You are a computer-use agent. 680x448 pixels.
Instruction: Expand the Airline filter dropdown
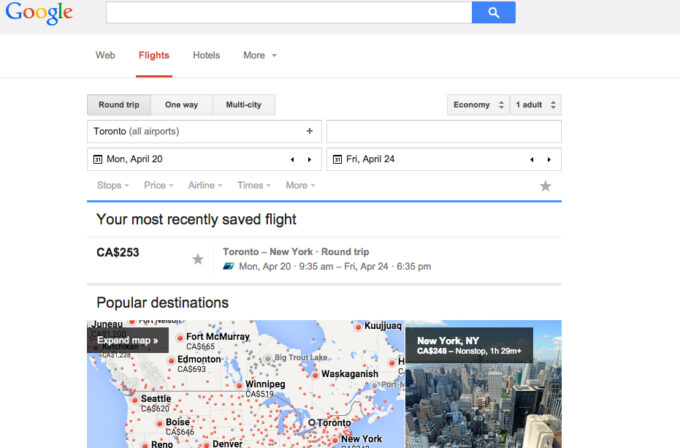pyautogui.click(x=205, y=185)
